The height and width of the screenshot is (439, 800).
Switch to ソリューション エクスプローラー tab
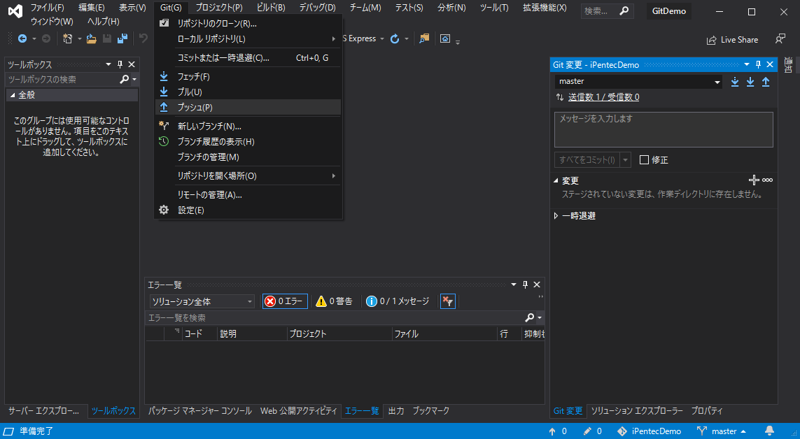click(637, 410)
